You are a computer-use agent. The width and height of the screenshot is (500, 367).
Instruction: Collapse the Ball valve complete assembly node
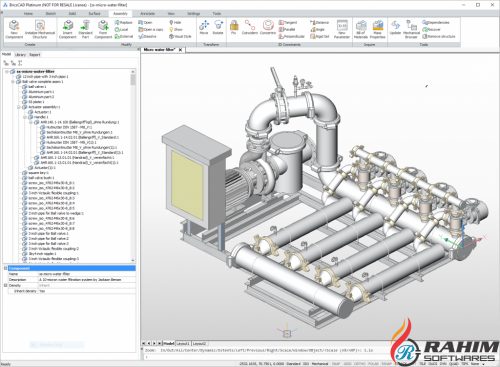click(x=13, y=81)
